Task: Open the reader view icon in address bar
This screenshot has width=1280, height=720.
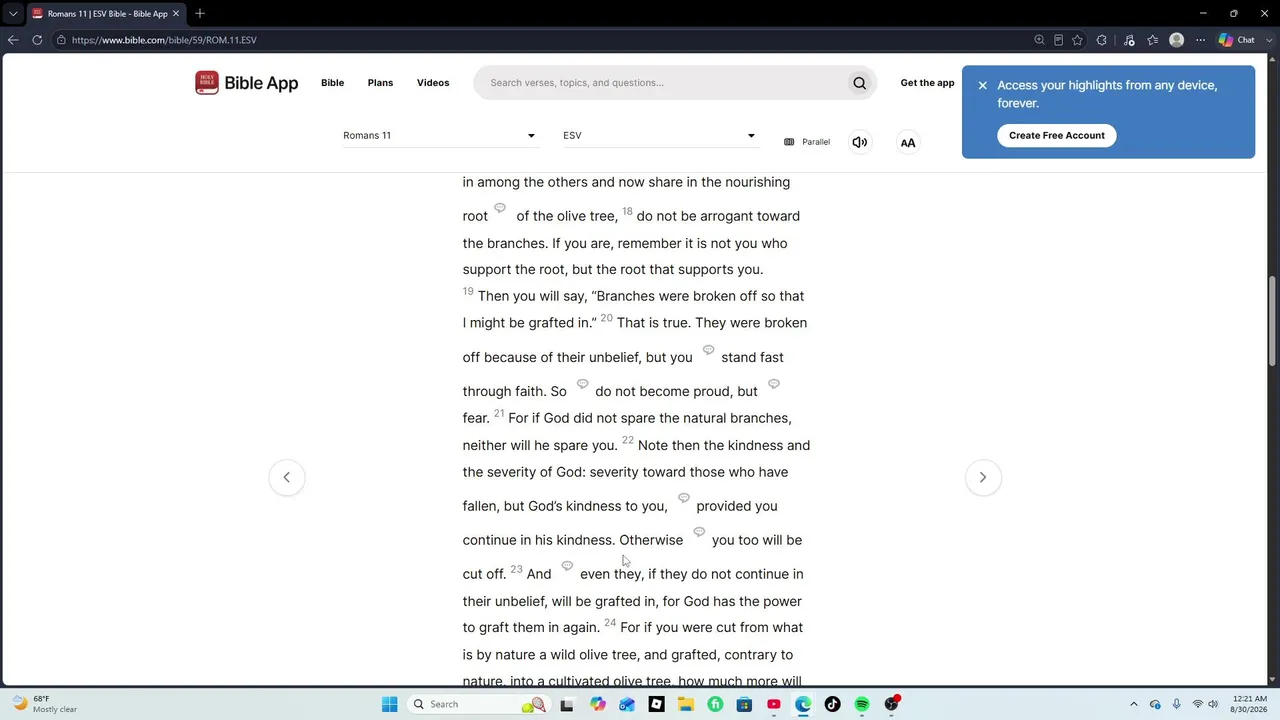Action: pos(1058,40)
